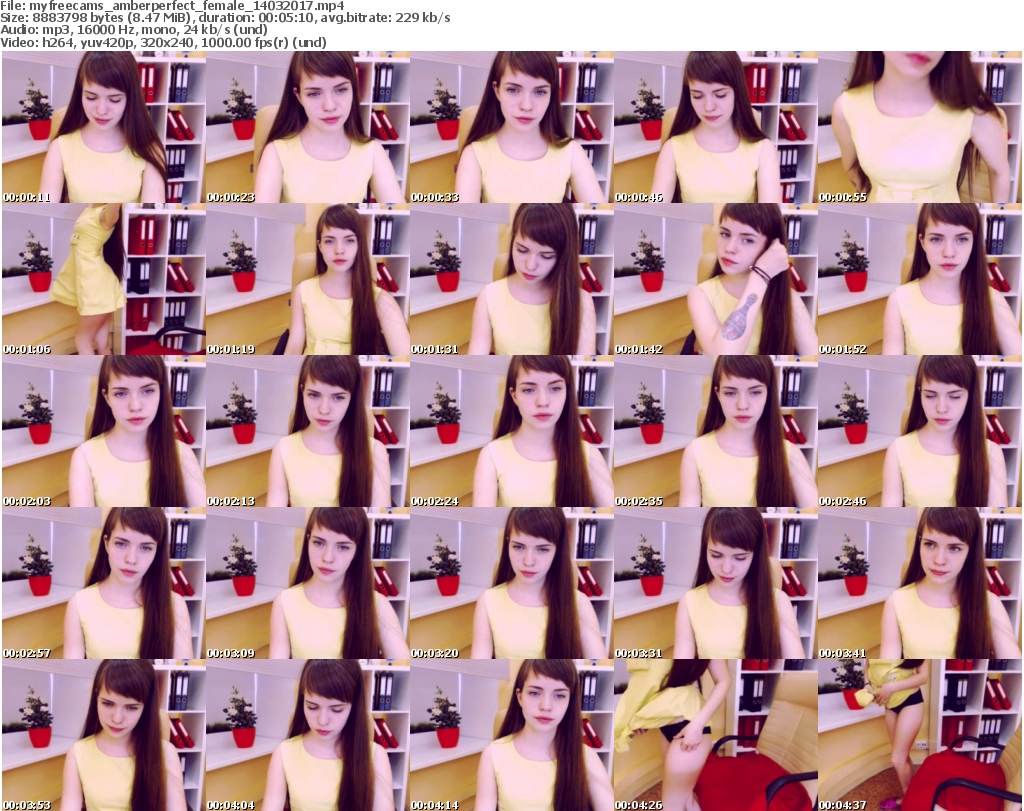Choose the 00:04:14 frame preview

[x=512, y=735]
